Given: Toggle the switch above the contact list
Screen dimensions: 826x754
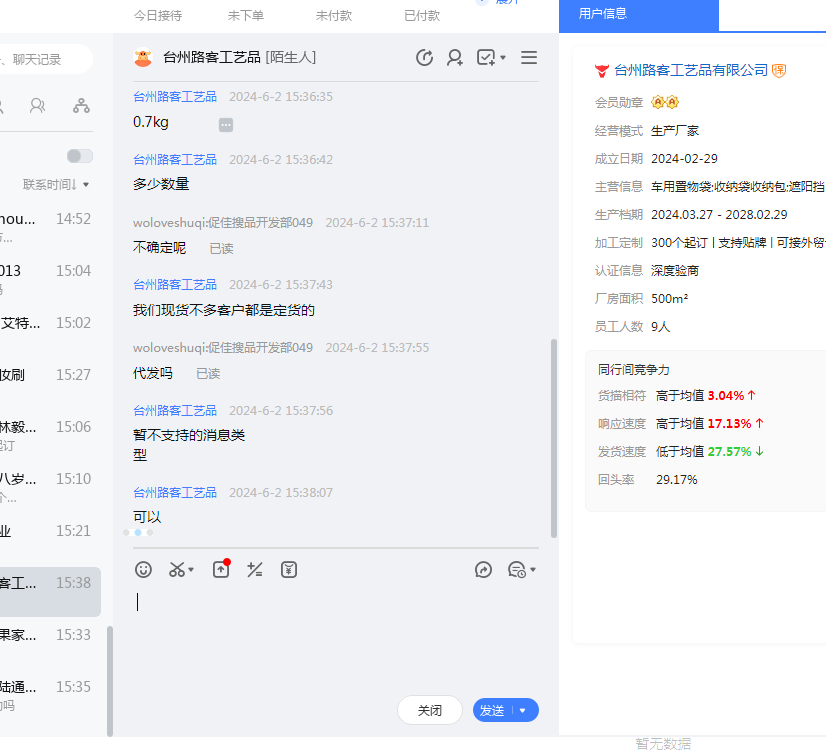Looking at the screenshot, I should pos(79,156).
